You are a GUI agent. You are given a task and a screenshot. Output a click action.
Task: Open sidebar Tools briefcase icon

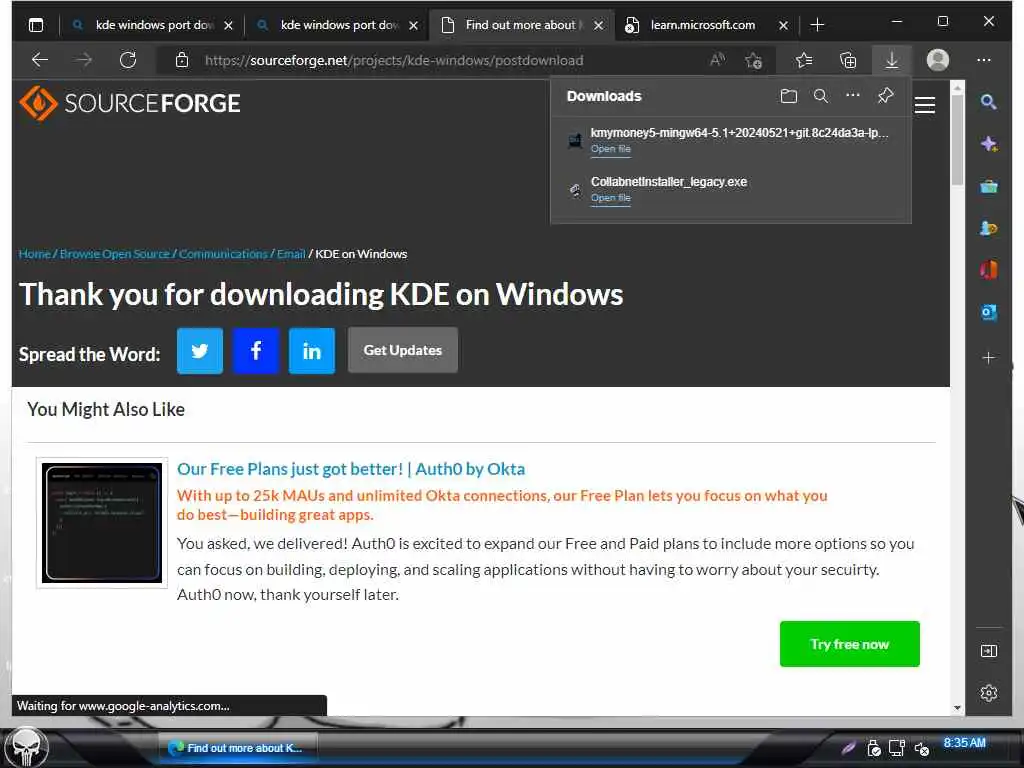point(989,187)
